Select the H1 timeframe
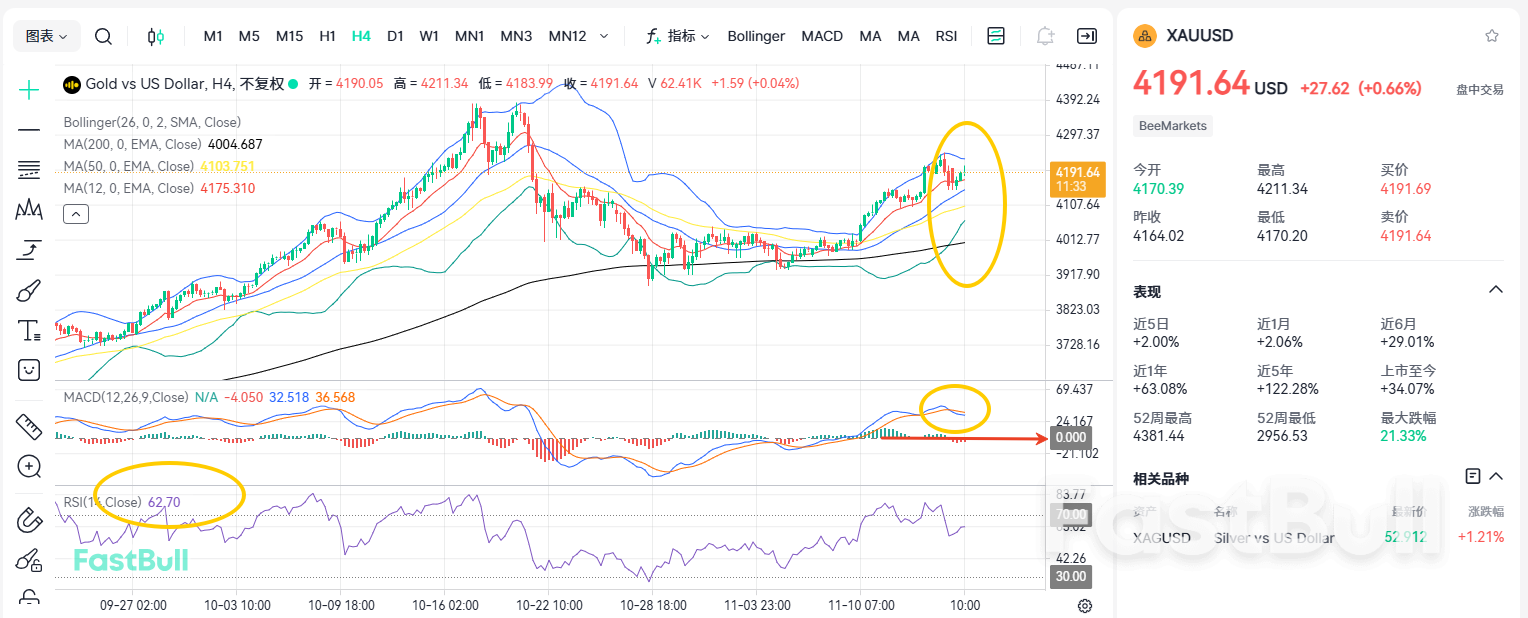The height and width of the screenshot is (618, 1528). [327, 36]
